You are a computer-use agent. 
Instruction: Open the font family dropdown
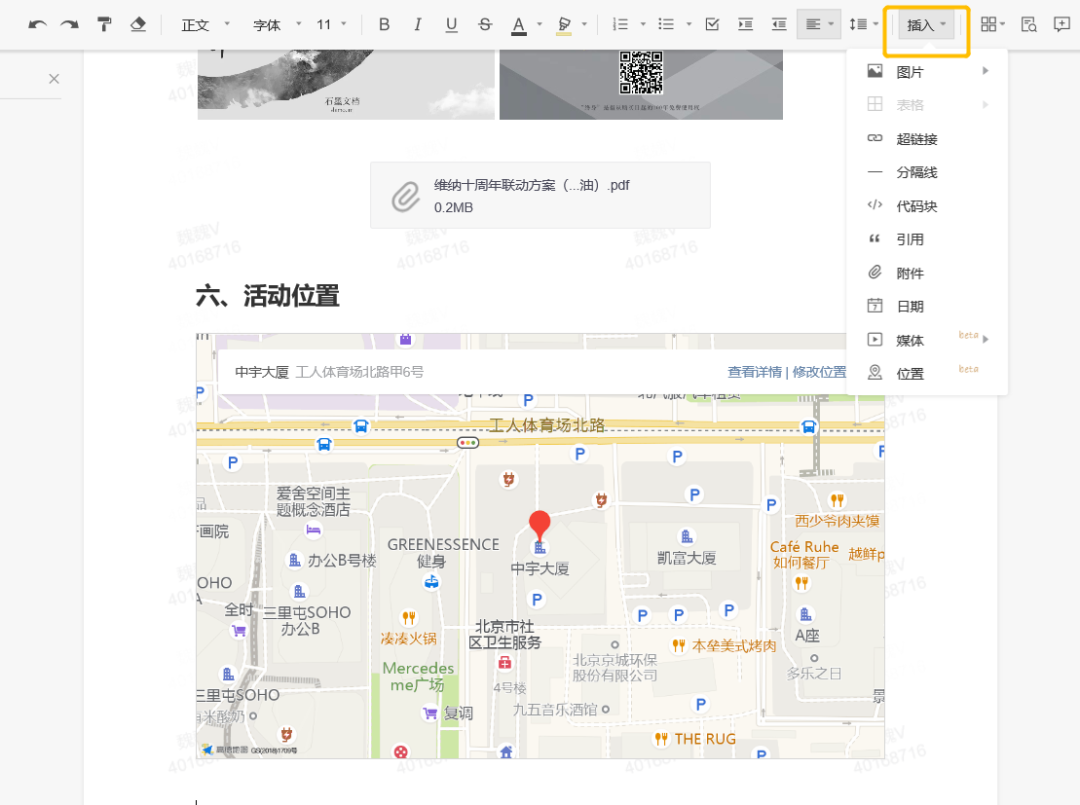coord(270,24)
